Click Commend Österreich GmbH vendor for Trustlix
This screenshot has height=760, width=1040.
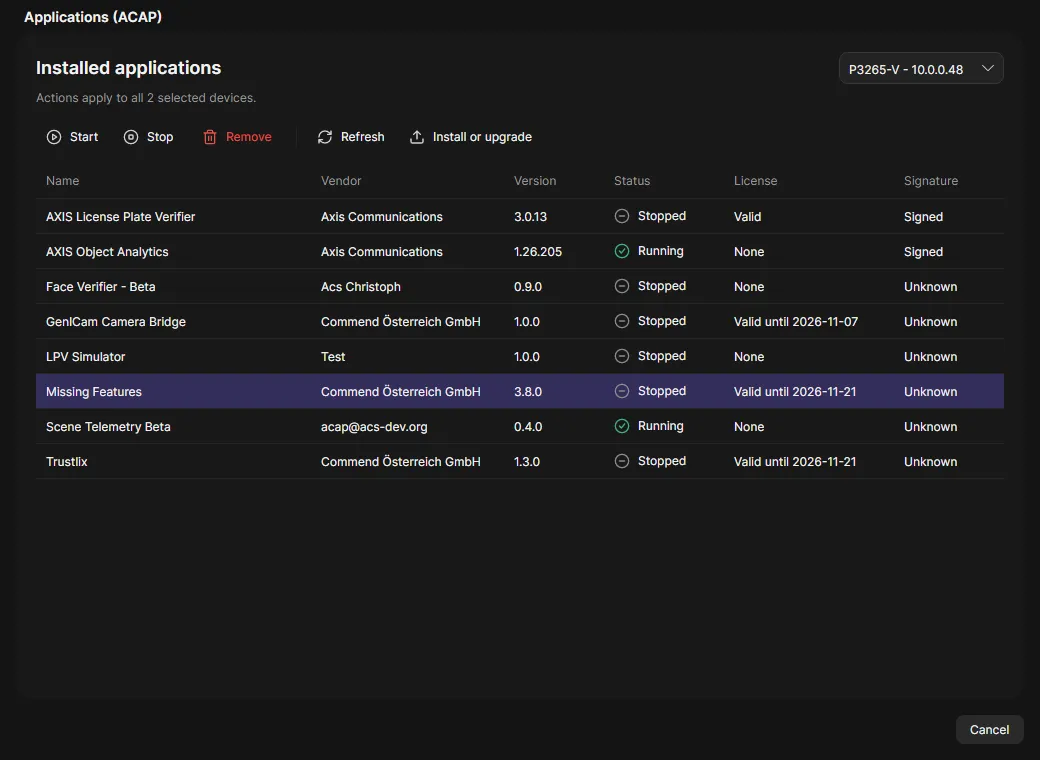(401, 462)
